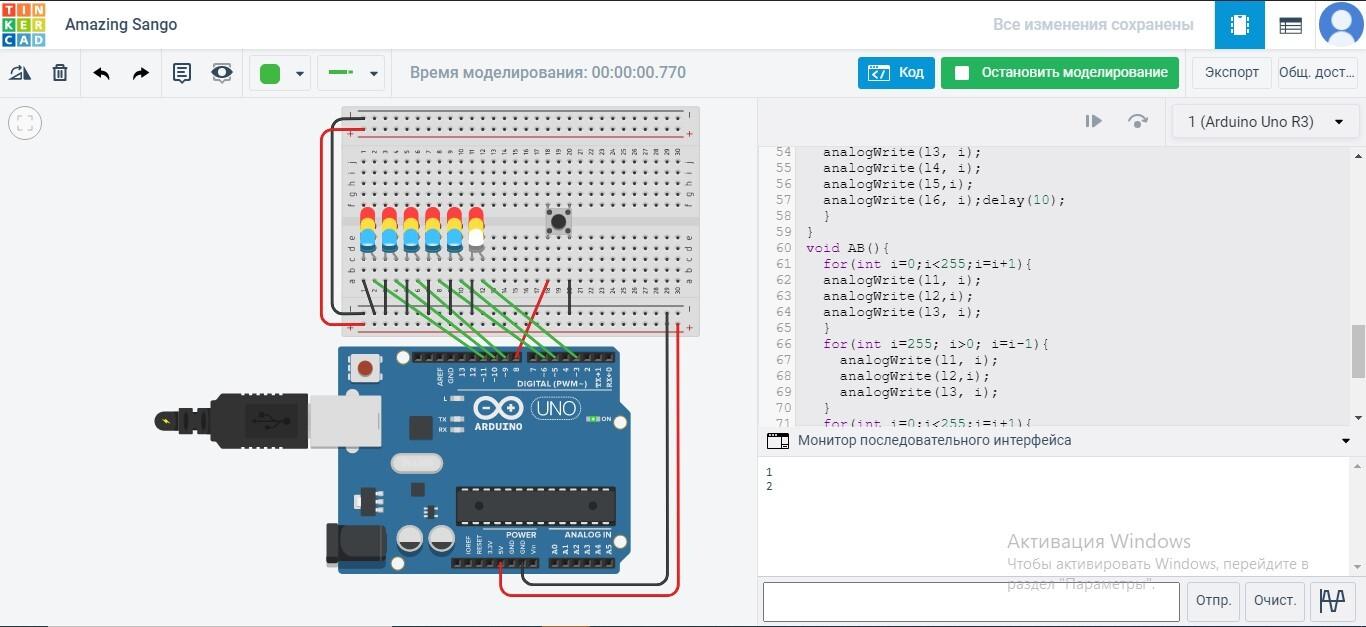The height and width of the screenshot is (627, 1366).
Task: Redo the last action
Action: click(141, 73)
